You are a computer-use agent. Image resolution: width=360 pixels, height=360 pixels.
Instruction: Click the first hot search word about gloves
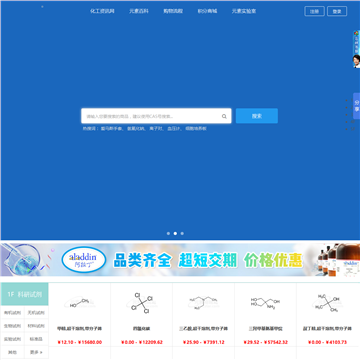point(112,128)
